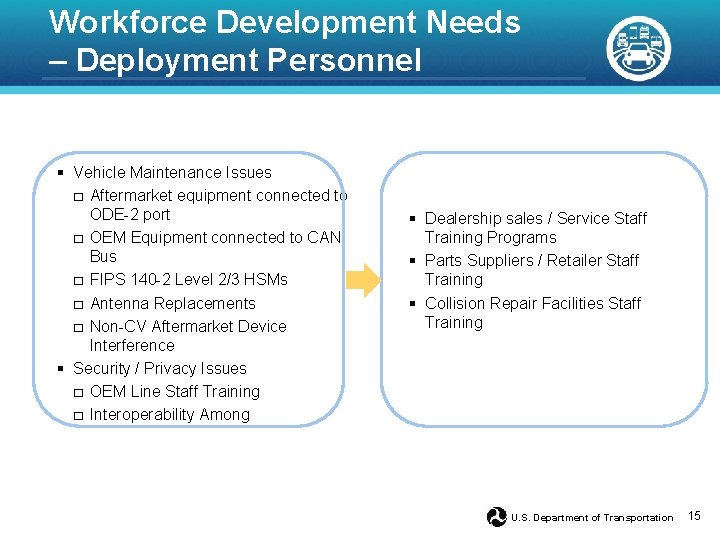Click 'OEM Line Staff Training' bullet
The image size is (720, 540).
click(175, 391)
